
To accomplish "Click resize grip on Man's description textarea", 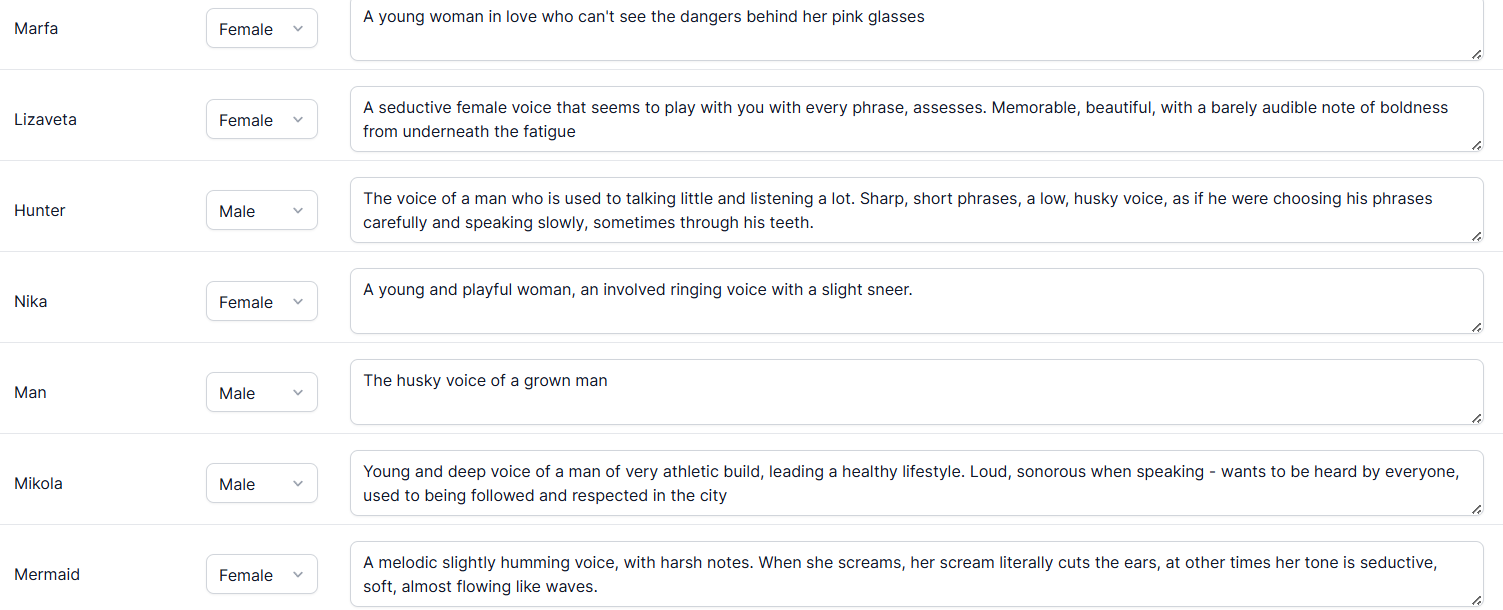I will [x=1477, y=419].
